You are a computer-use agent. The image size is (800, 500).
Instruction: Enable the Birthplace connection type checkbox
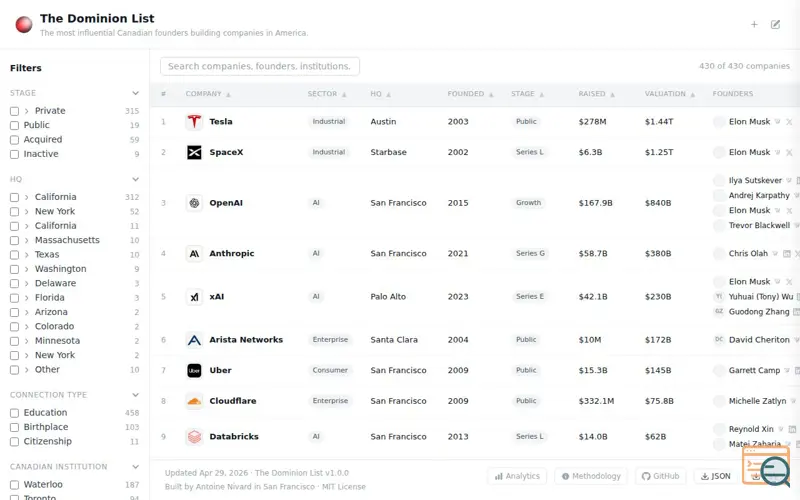tap(14, 427)
